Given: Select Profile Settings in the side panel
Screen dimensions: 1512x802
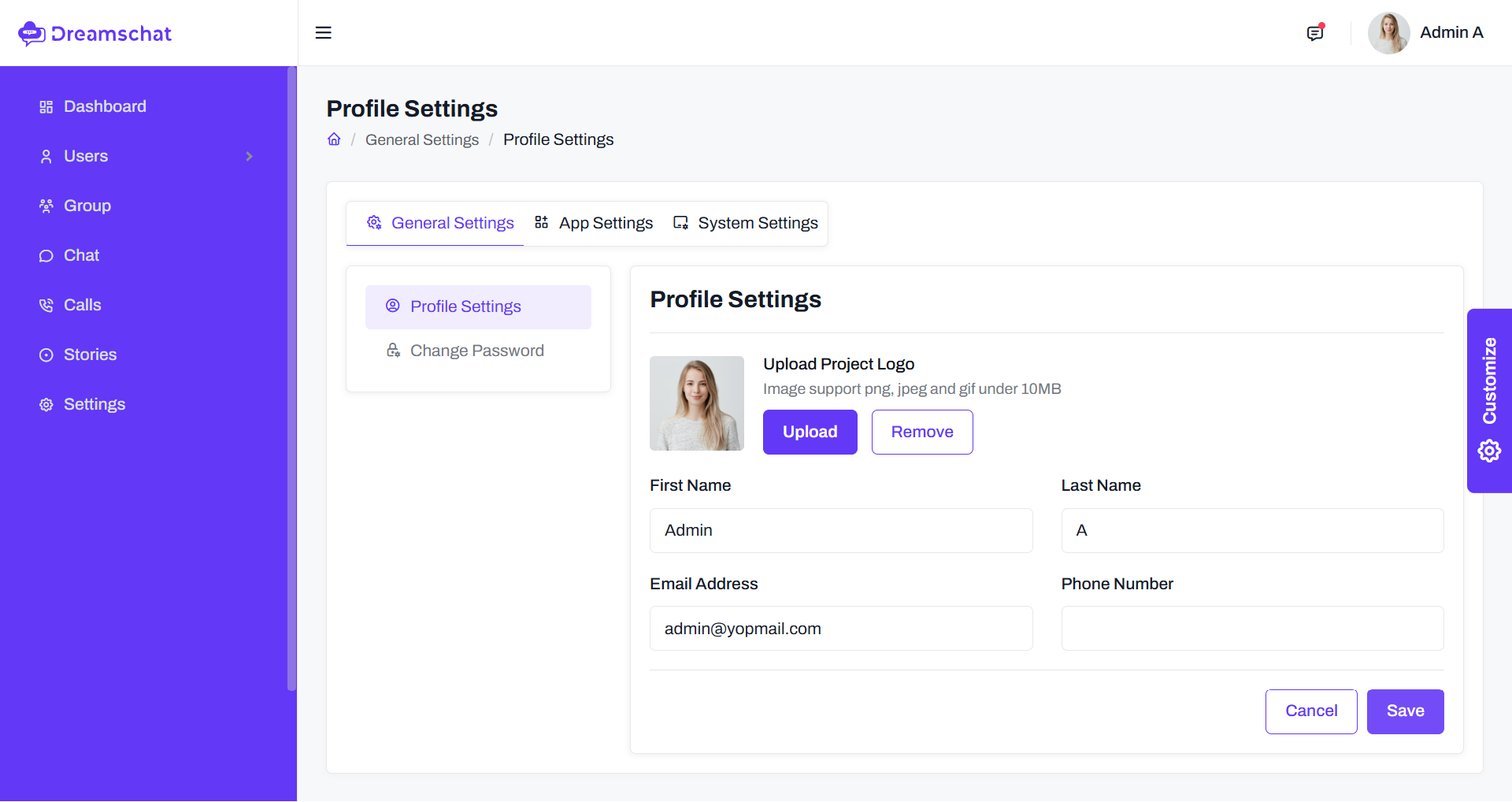Looking at the screenshot, I should 478,306.
